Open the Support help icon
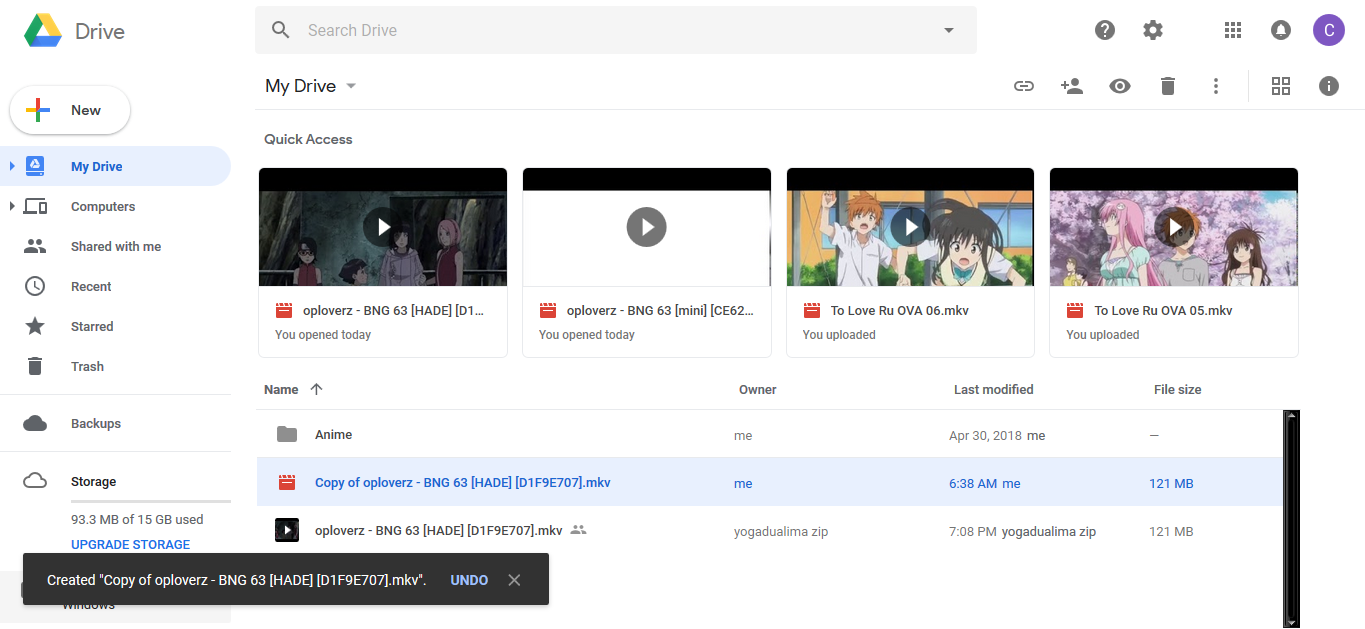Screen dimensions: 1365x629 click(1105, 30)
